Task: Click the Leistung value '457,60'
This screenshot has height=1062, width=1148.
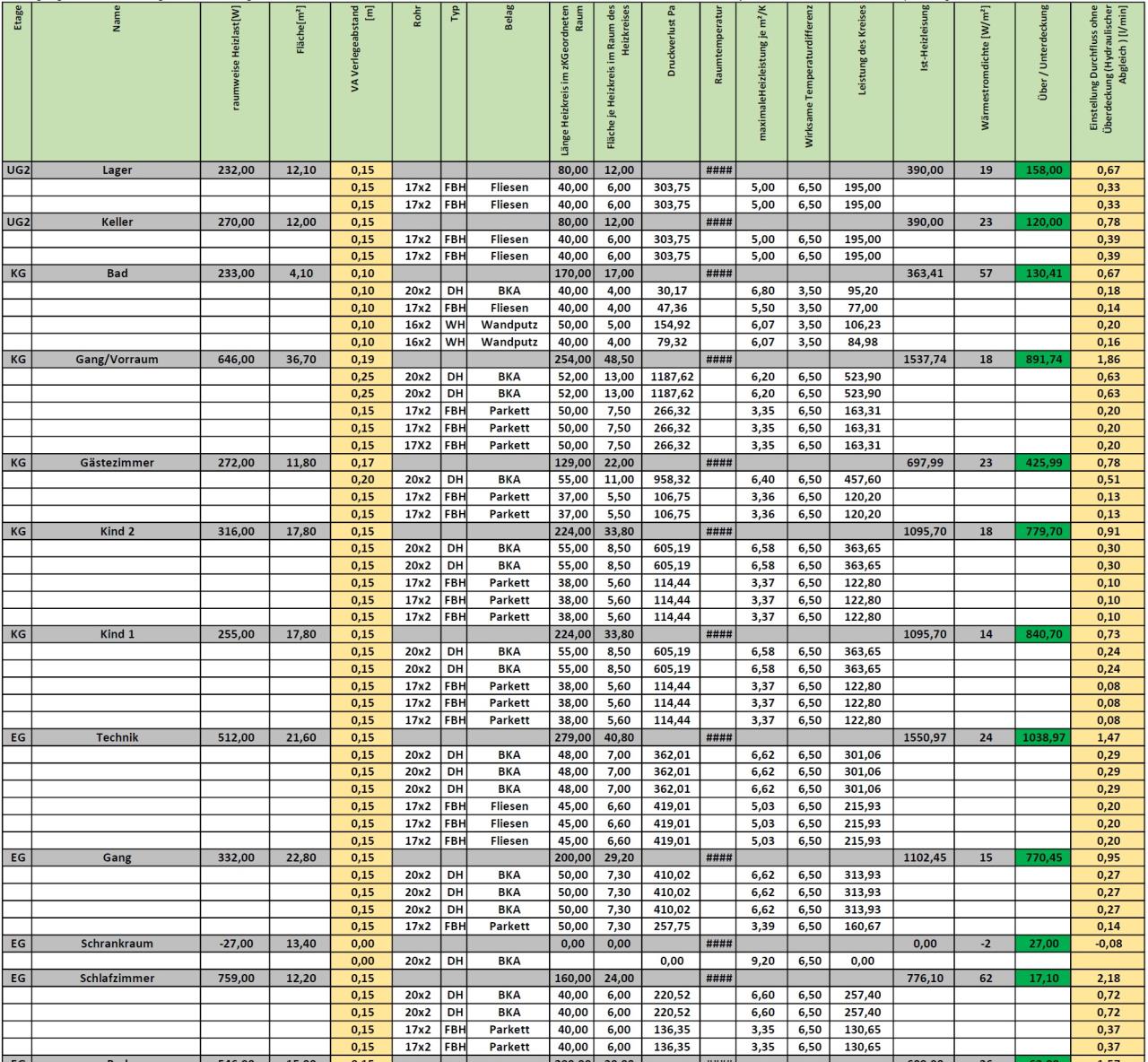Action: (x=862, y=480)
